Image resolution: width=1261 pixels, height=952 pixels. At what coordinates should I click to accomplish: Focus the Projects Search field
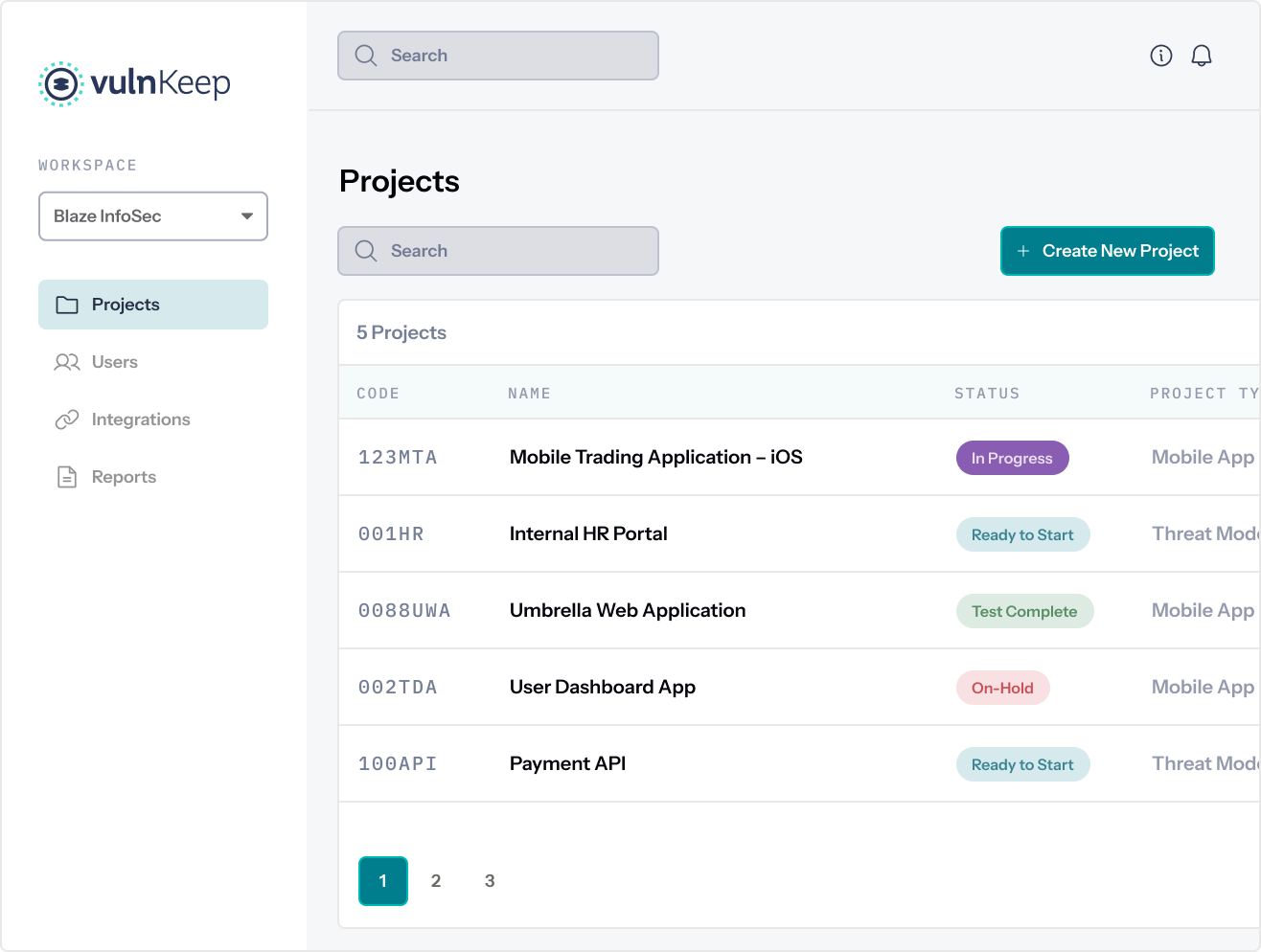498,251
